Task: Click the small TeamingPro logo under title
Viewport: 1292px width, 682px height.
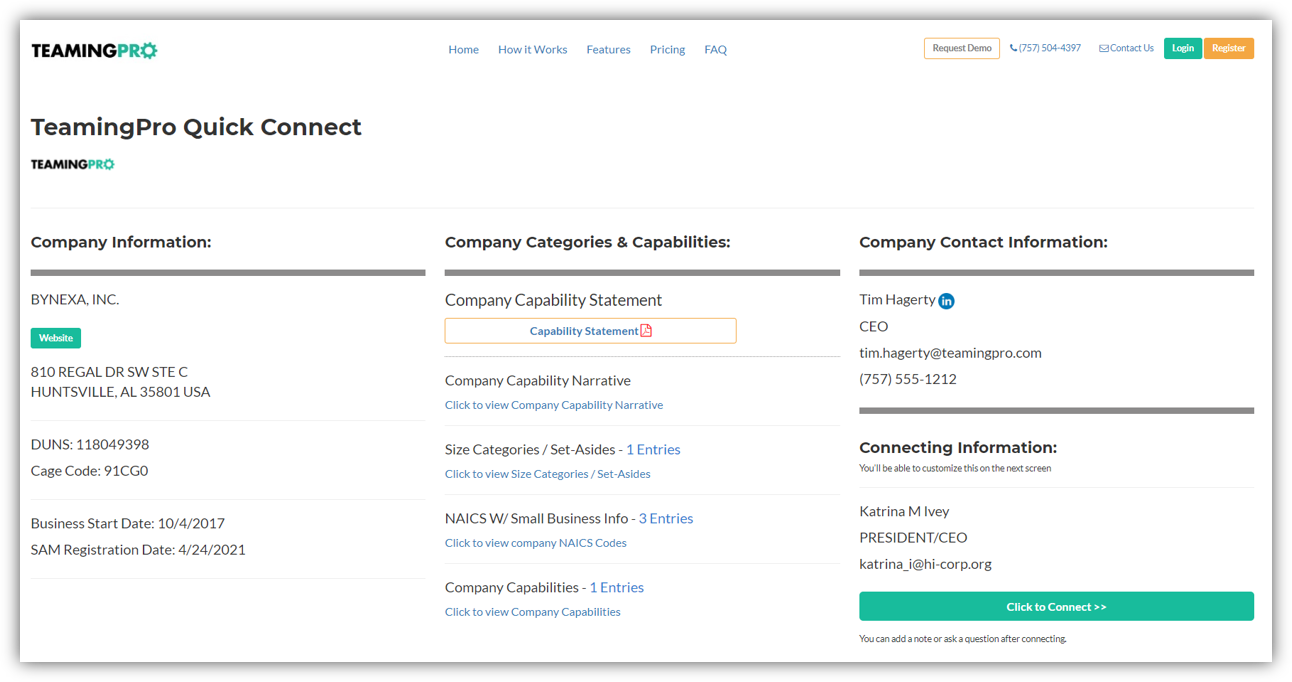Action: tap(73, 164)
